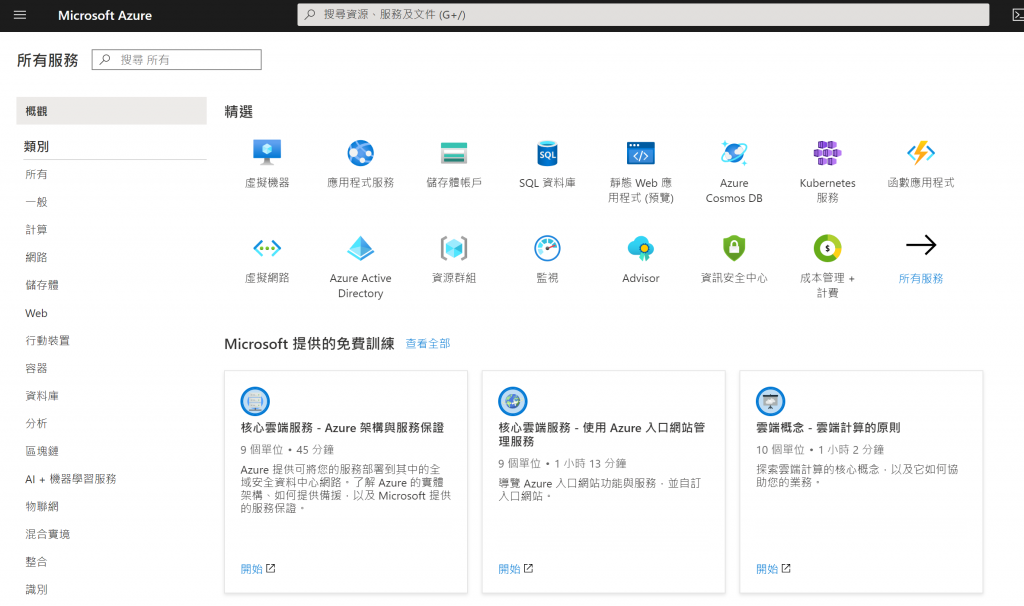1024x606 pixels.
Task: Click the Azure 入口網站管理服務 training card icon
Action: [x=513, y=401]
